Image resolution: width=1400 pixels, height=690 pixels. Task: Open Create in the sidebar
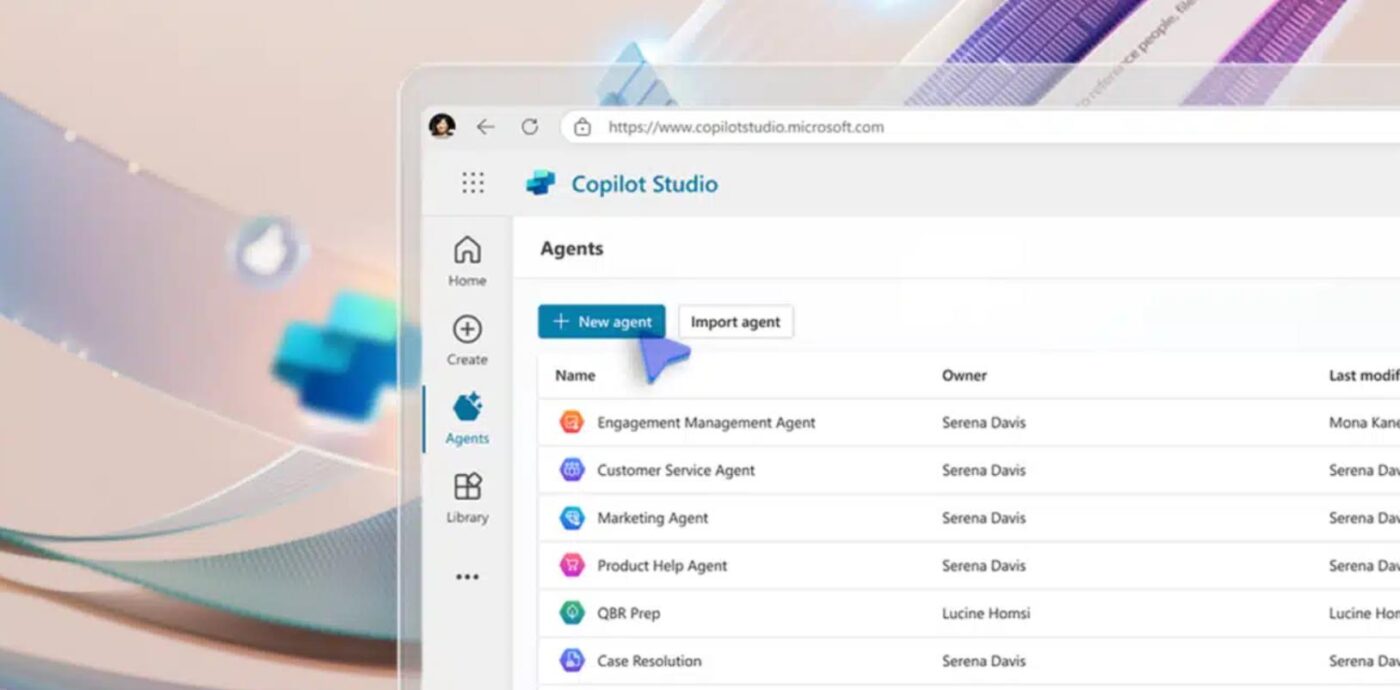point(467,340)
